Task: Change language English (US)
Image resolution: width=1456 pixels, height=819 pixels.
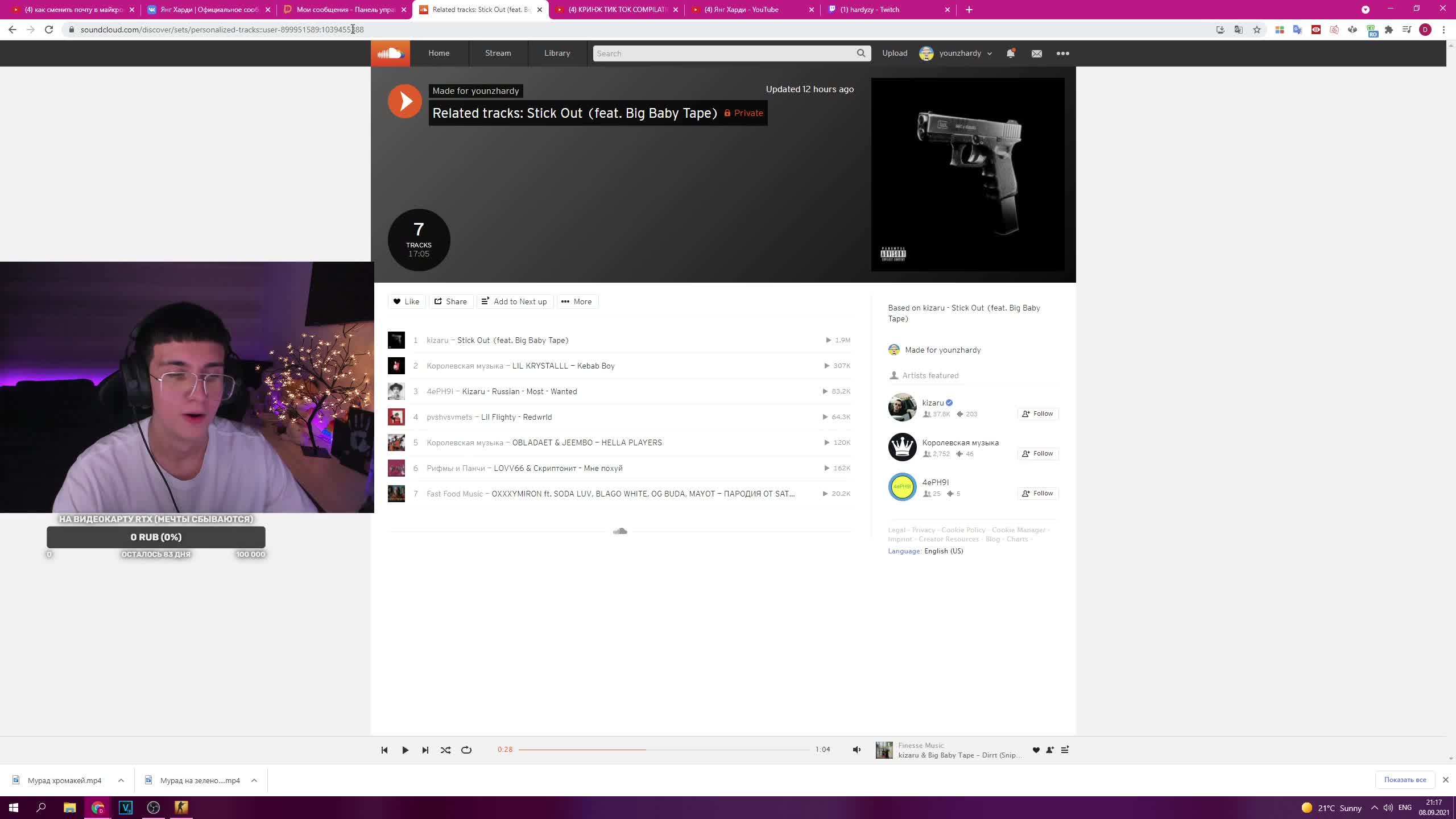Action: (x=944, y=551)
